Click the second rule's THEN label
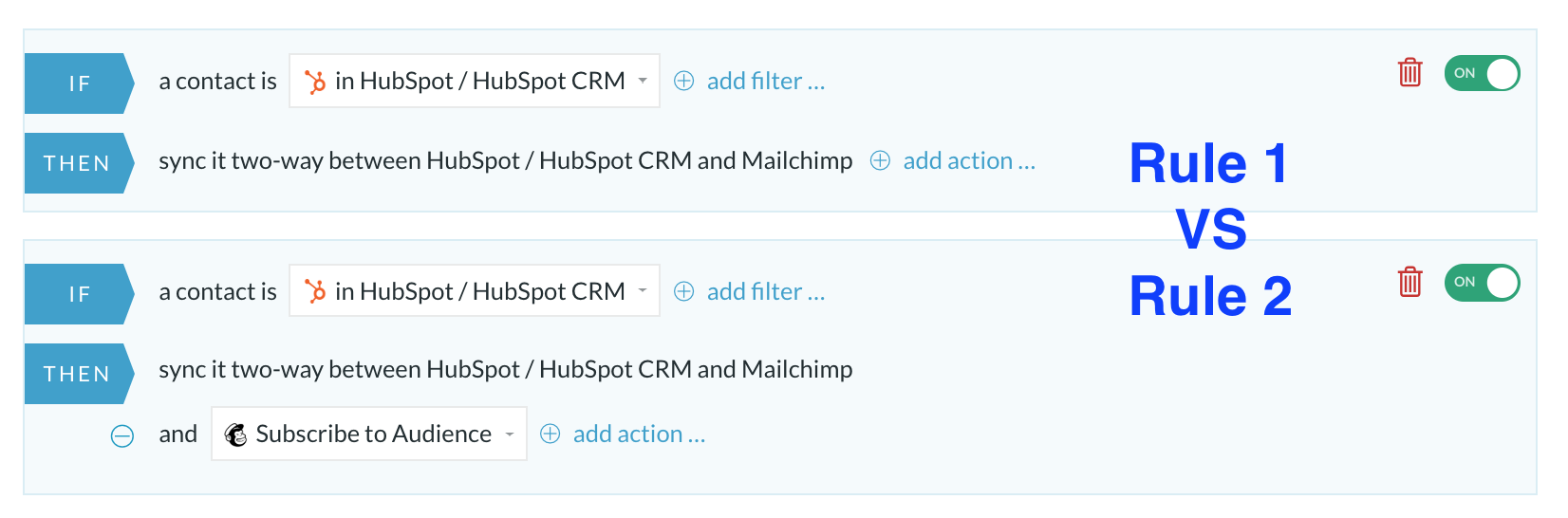This screenshot has height=518, width=1568. [80, 374]
